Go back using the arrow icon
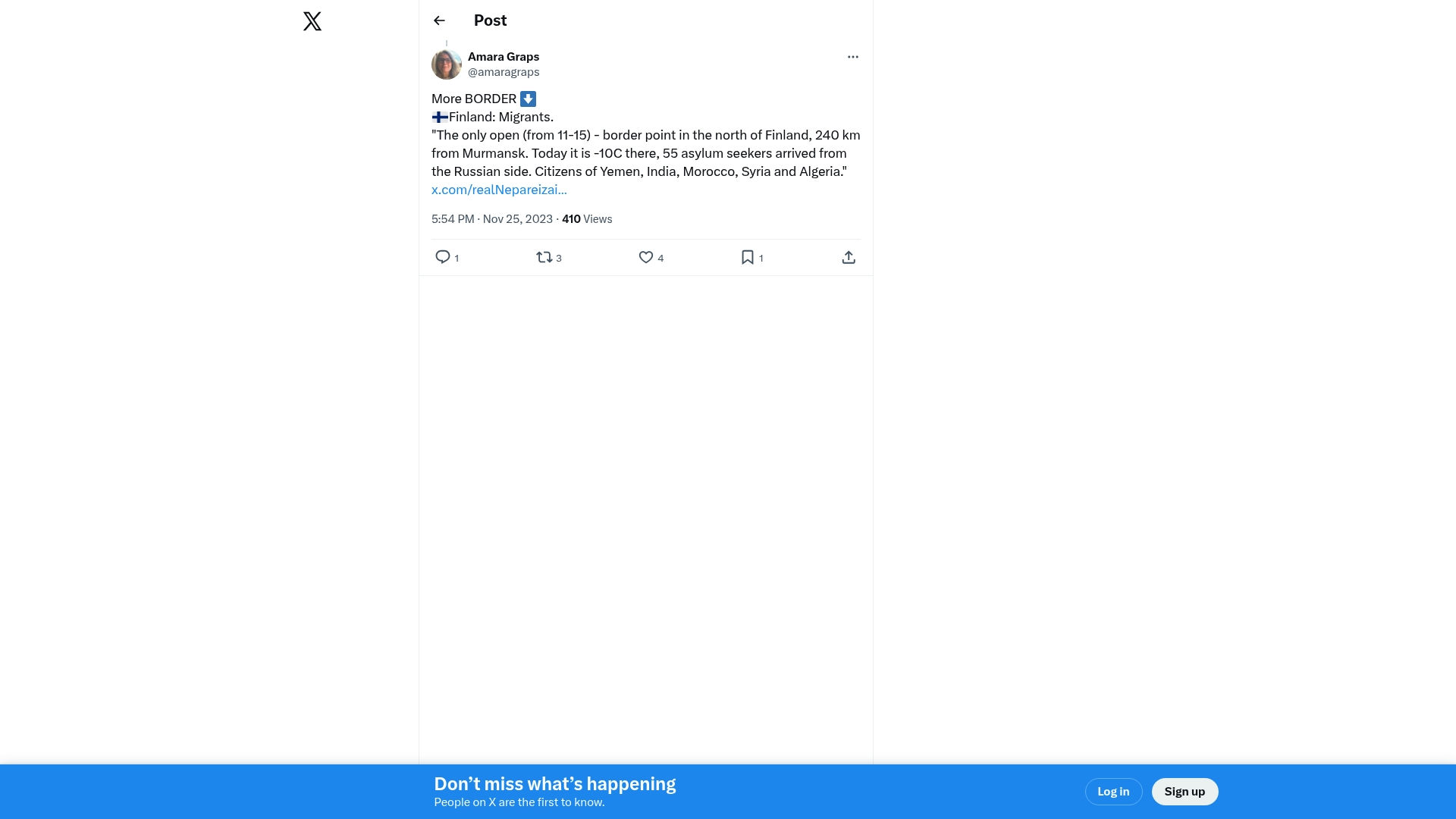 pyautogui.click(x=439, y=20)
